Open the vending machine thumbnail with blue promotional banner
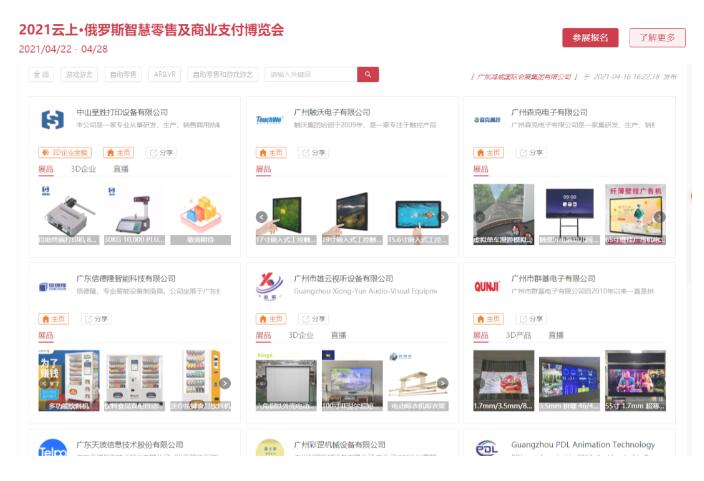 [x=69, y=381]
